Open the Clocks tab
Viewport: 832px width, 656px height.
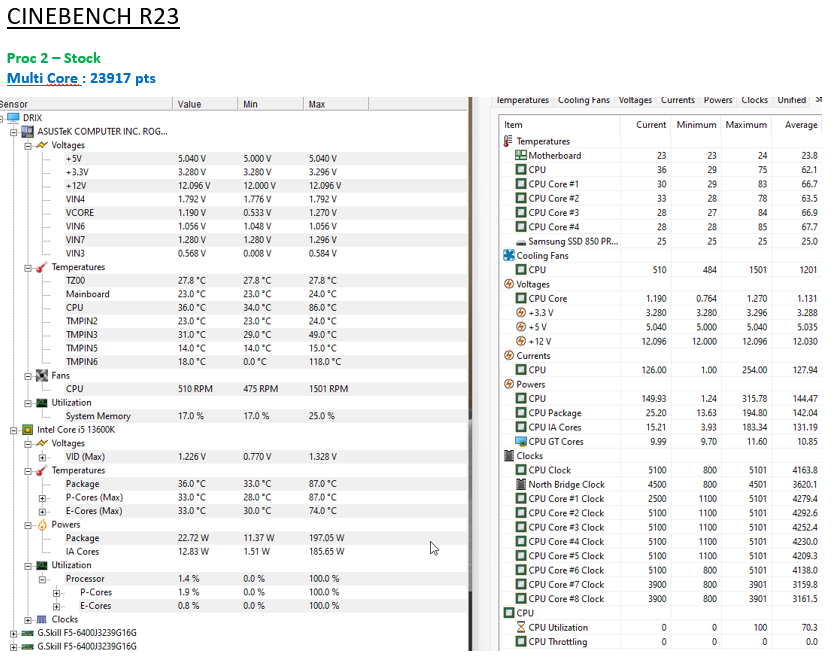755,100
